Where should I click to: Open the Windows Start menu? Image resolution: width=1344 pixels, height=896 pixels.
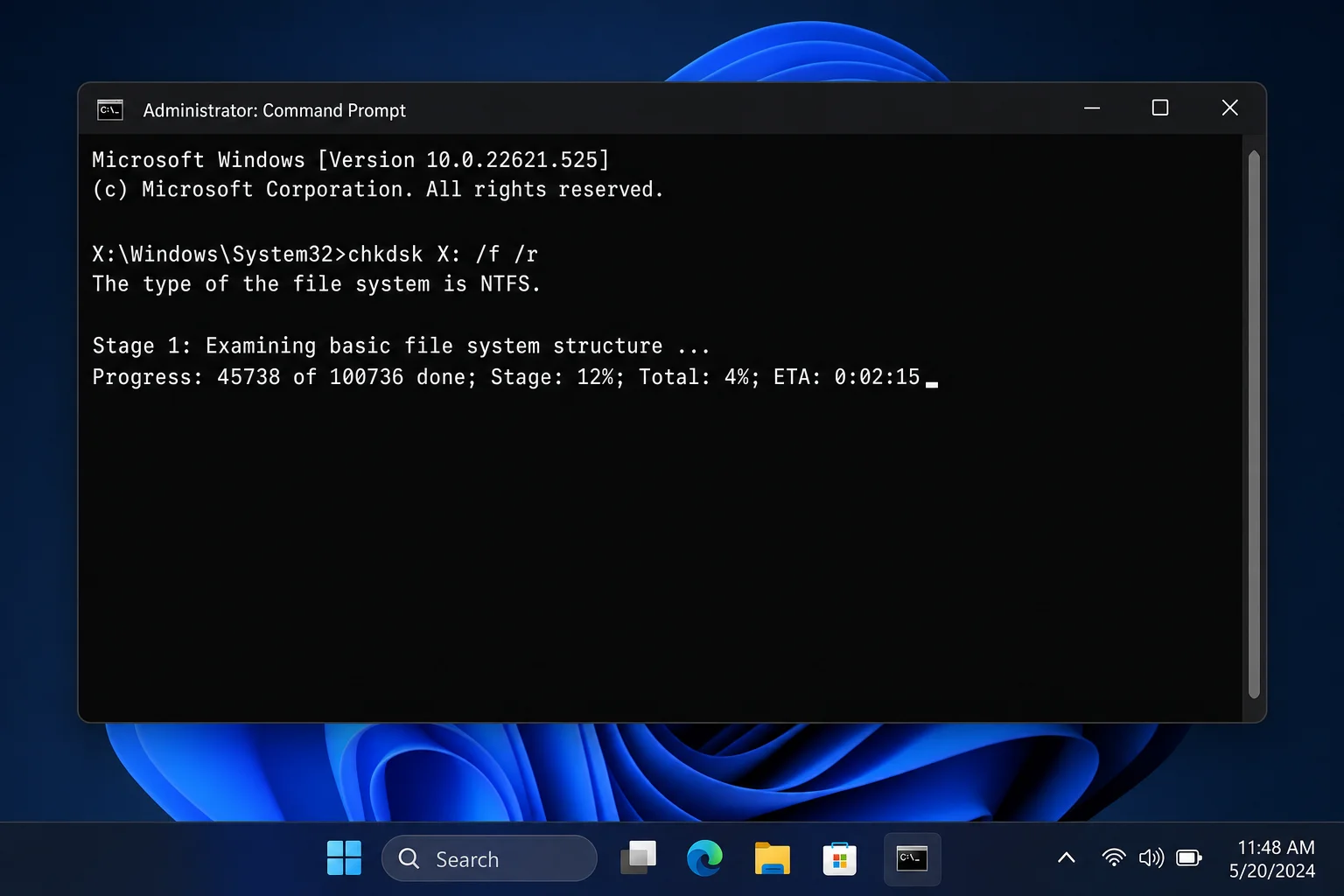click(x=344, y=858)
